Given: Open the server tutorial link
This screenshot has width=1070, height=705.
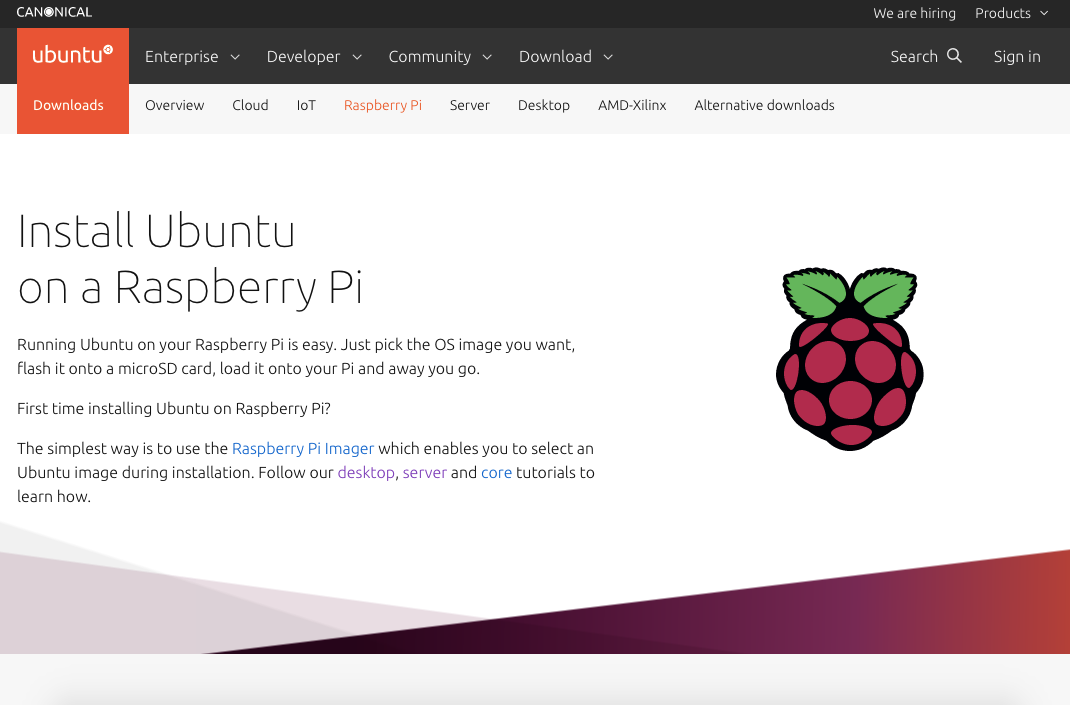Looking at the screenshot, I should 424,472.
